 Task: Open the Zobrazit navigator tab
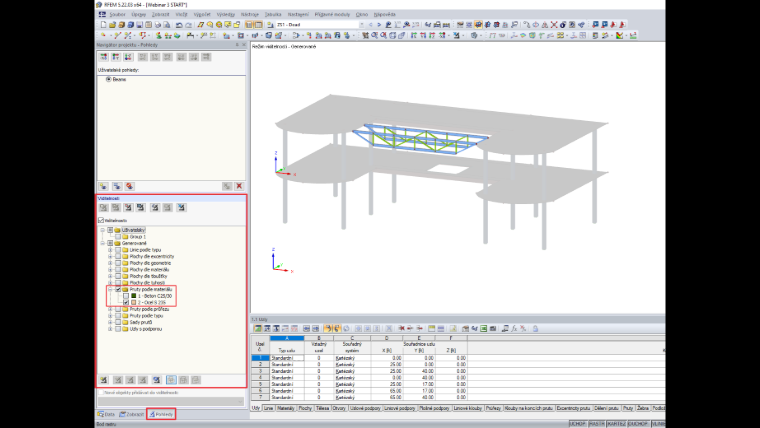click(132, 414)
